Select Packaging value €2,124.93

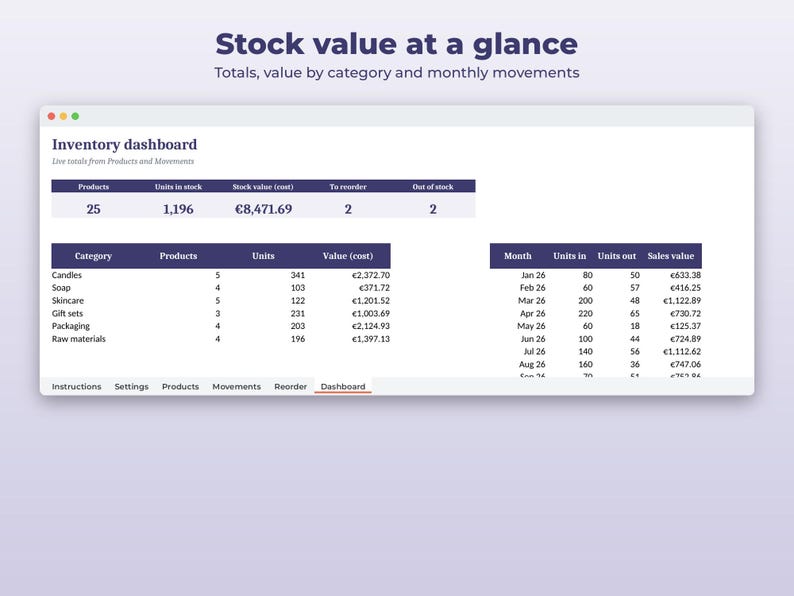(x=371, y=326)
